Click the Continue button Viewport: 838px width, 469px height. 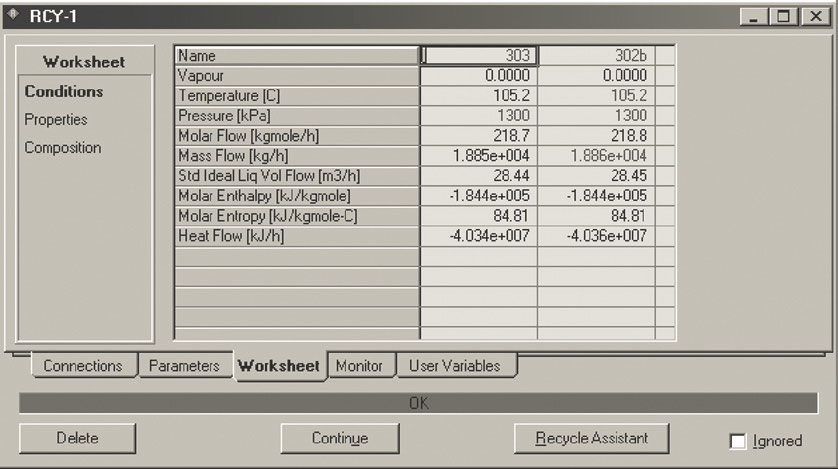pos(340,438)
